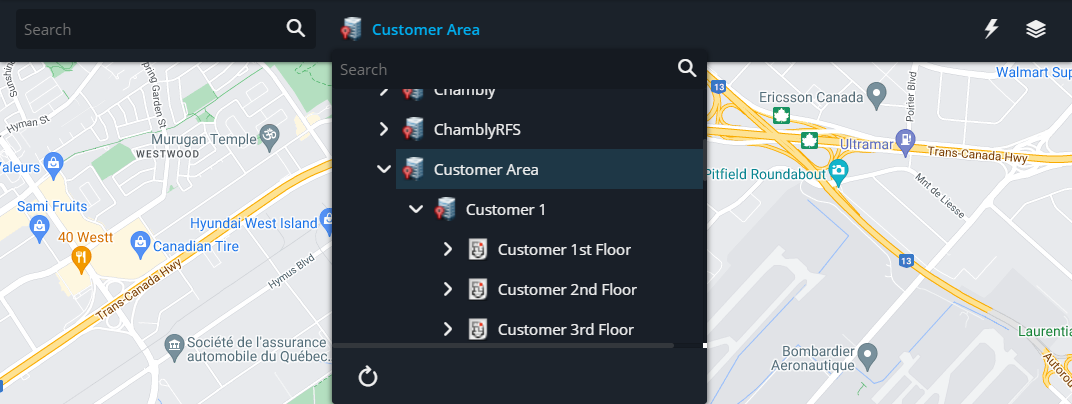Click the Société de l'assurance automobile marker
This screenshot has width=1072, height=404.
[x=174, y=345]
